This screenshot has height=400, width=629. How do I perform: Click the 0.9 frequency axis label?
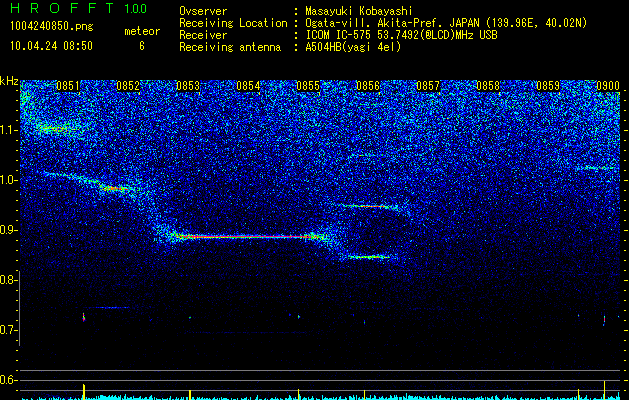click(7, 230)
